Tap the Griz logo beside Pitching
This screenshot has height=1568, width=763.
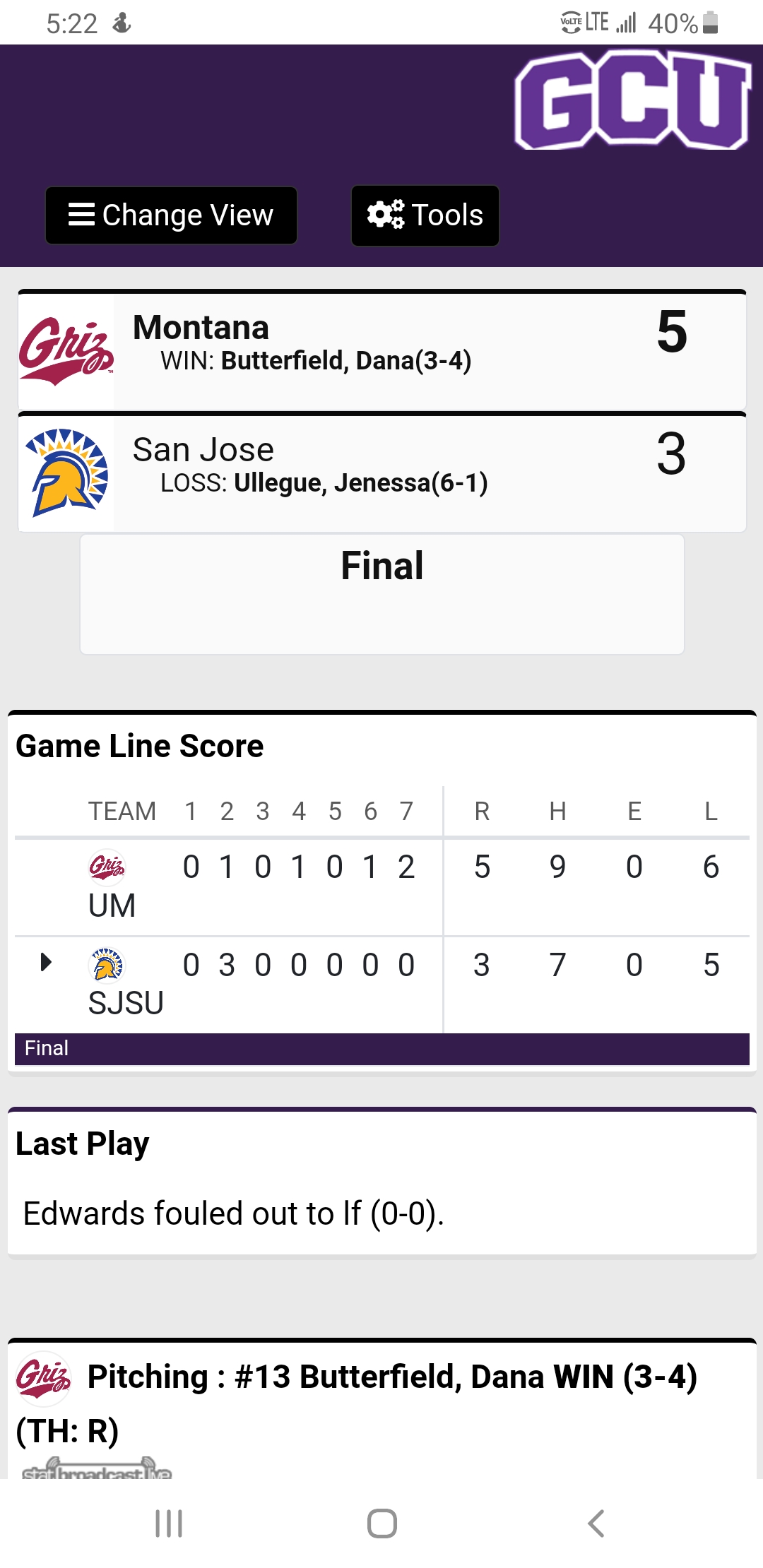point(43,1377)
